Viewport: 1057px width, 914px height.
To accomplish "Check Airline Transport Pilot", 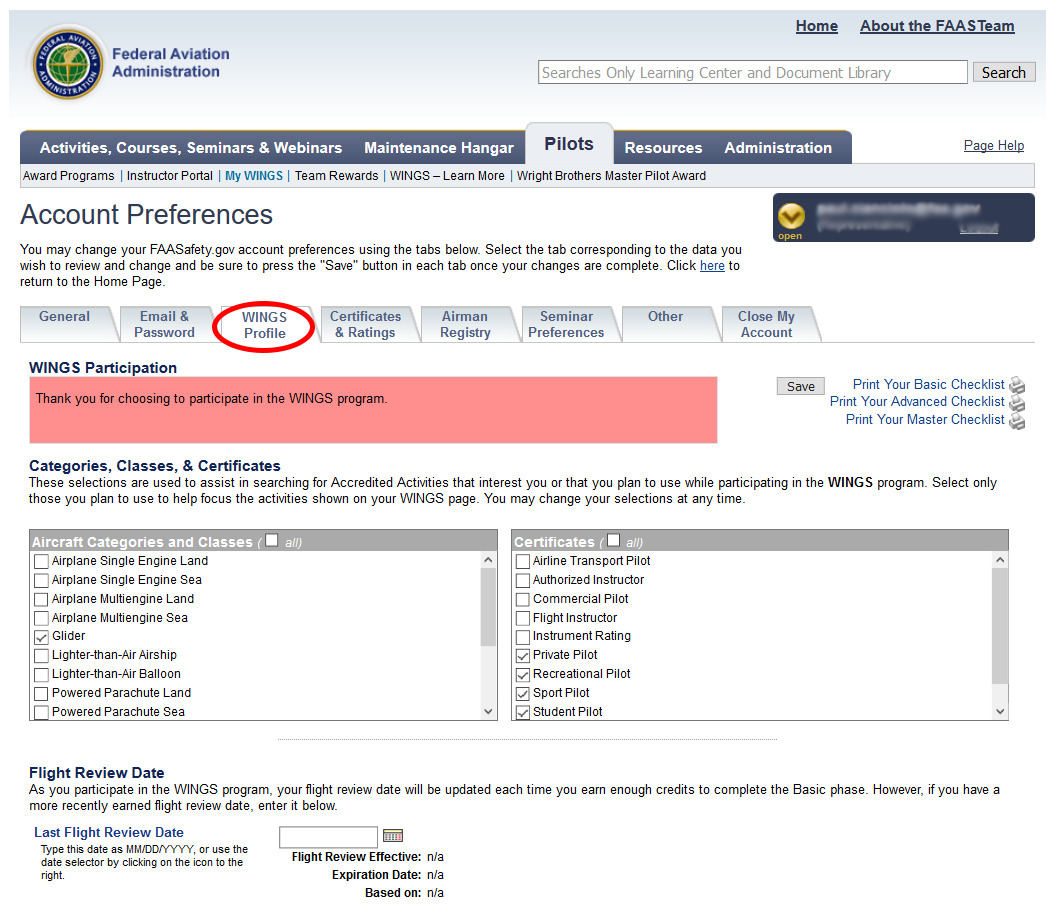I will (522, 561).
